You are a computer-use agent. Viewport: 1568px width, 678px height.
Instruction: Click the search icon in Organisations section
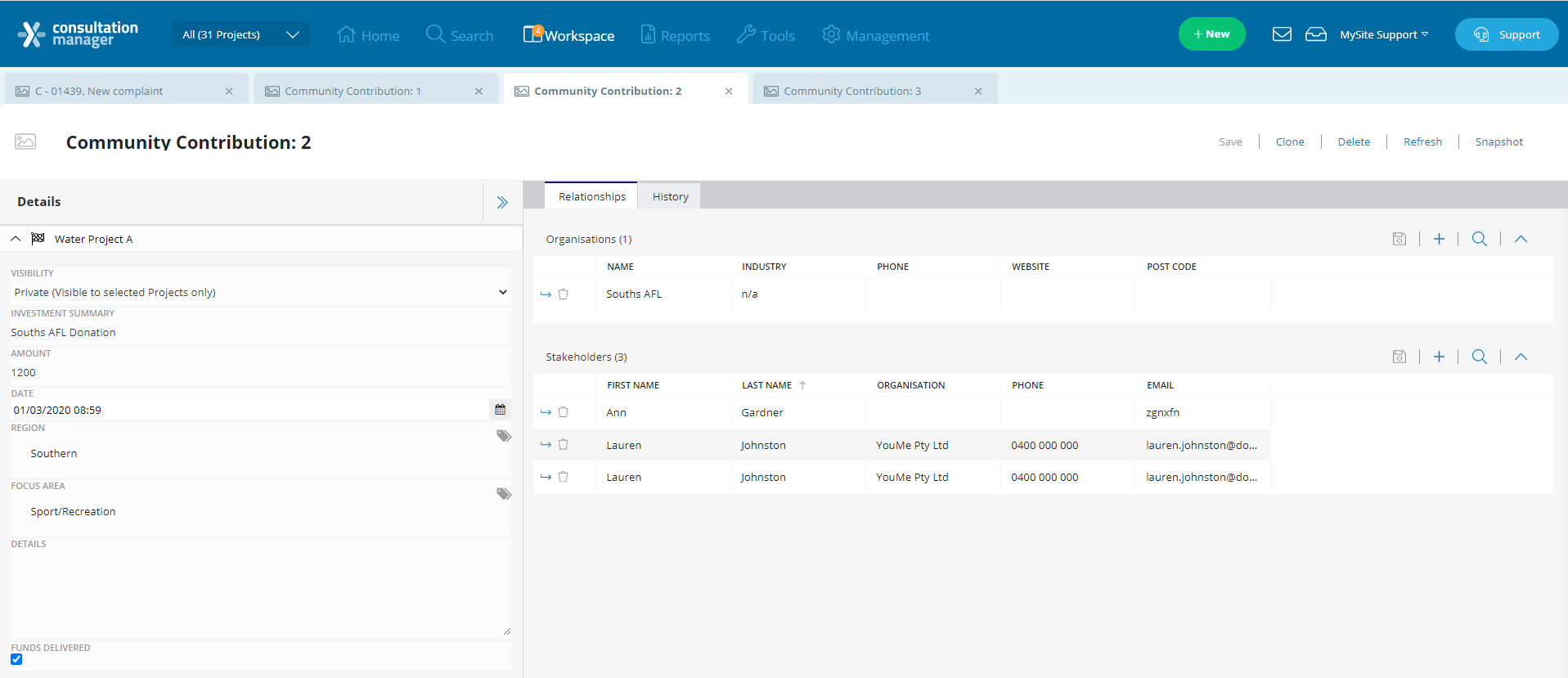(1479, 239)
